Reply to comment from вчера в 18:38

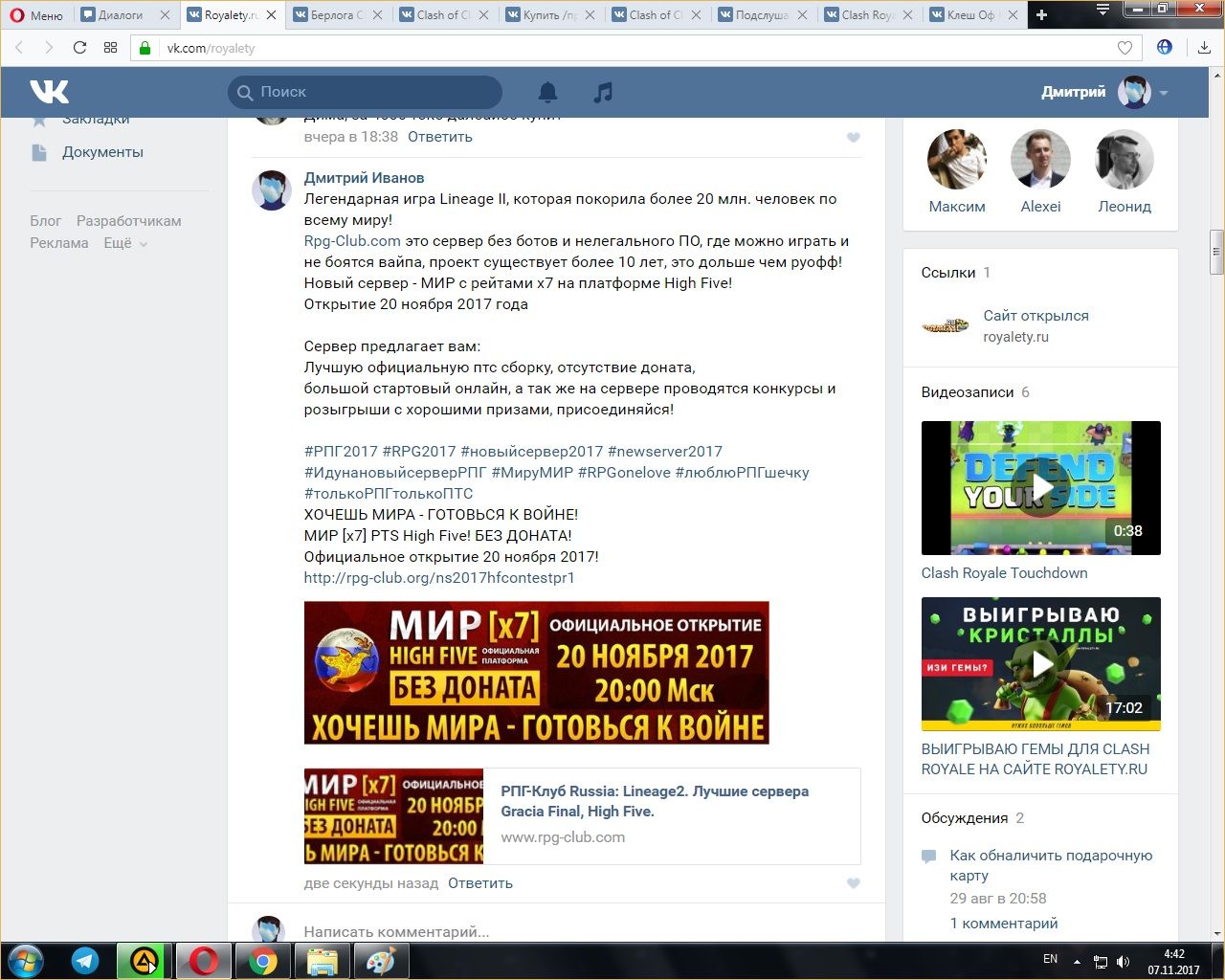coord(439,137)
